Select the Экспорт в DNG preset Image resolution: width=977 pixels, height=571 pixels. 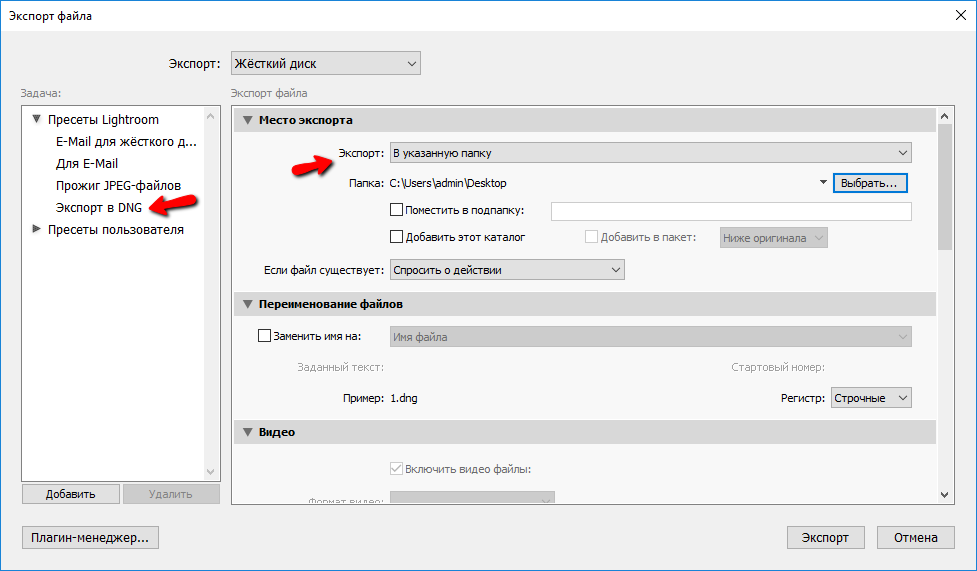click(x=98, y=207)
